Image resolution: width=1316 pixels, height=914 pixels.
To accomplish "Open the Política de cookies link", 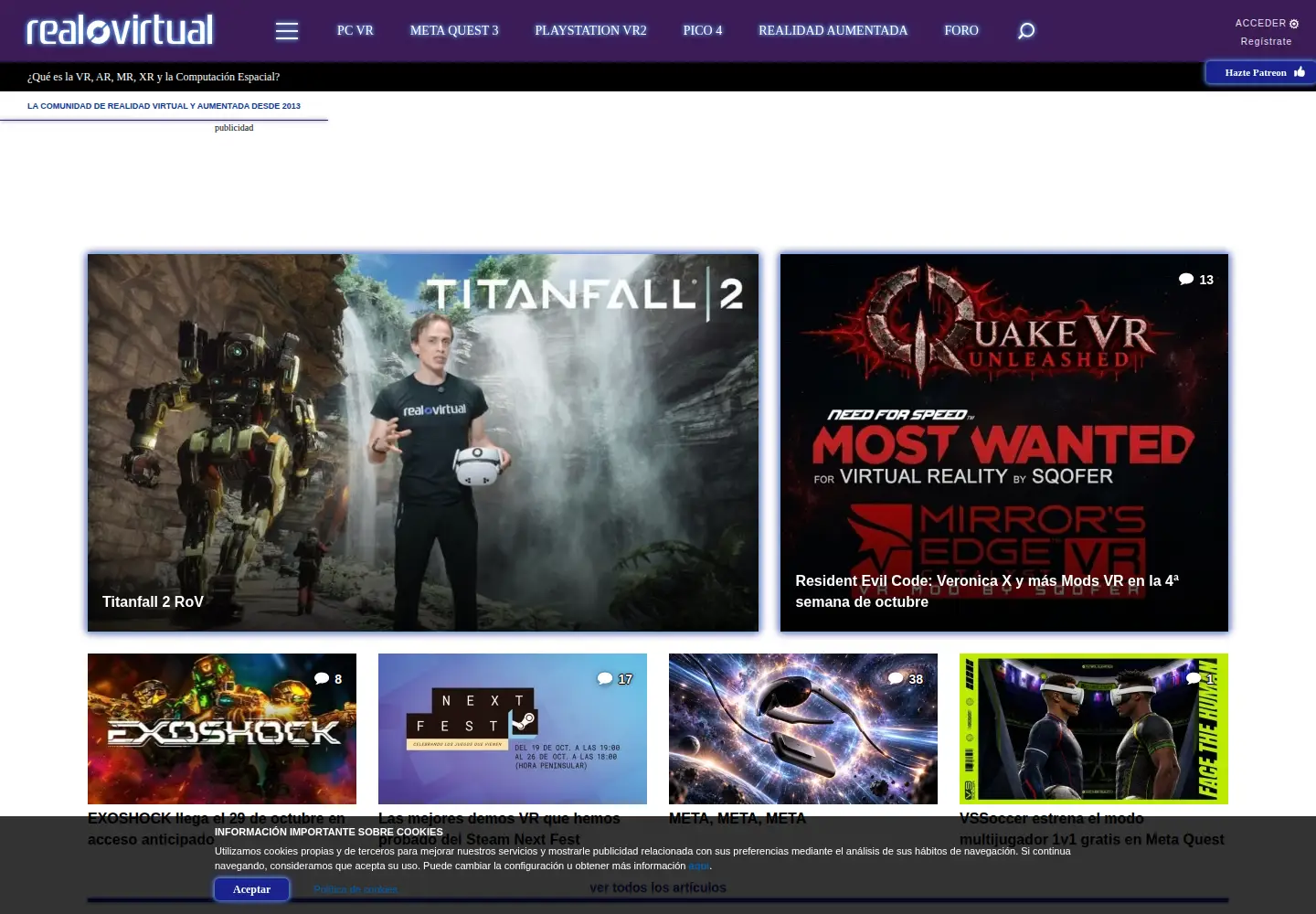I will click(356, 889).
